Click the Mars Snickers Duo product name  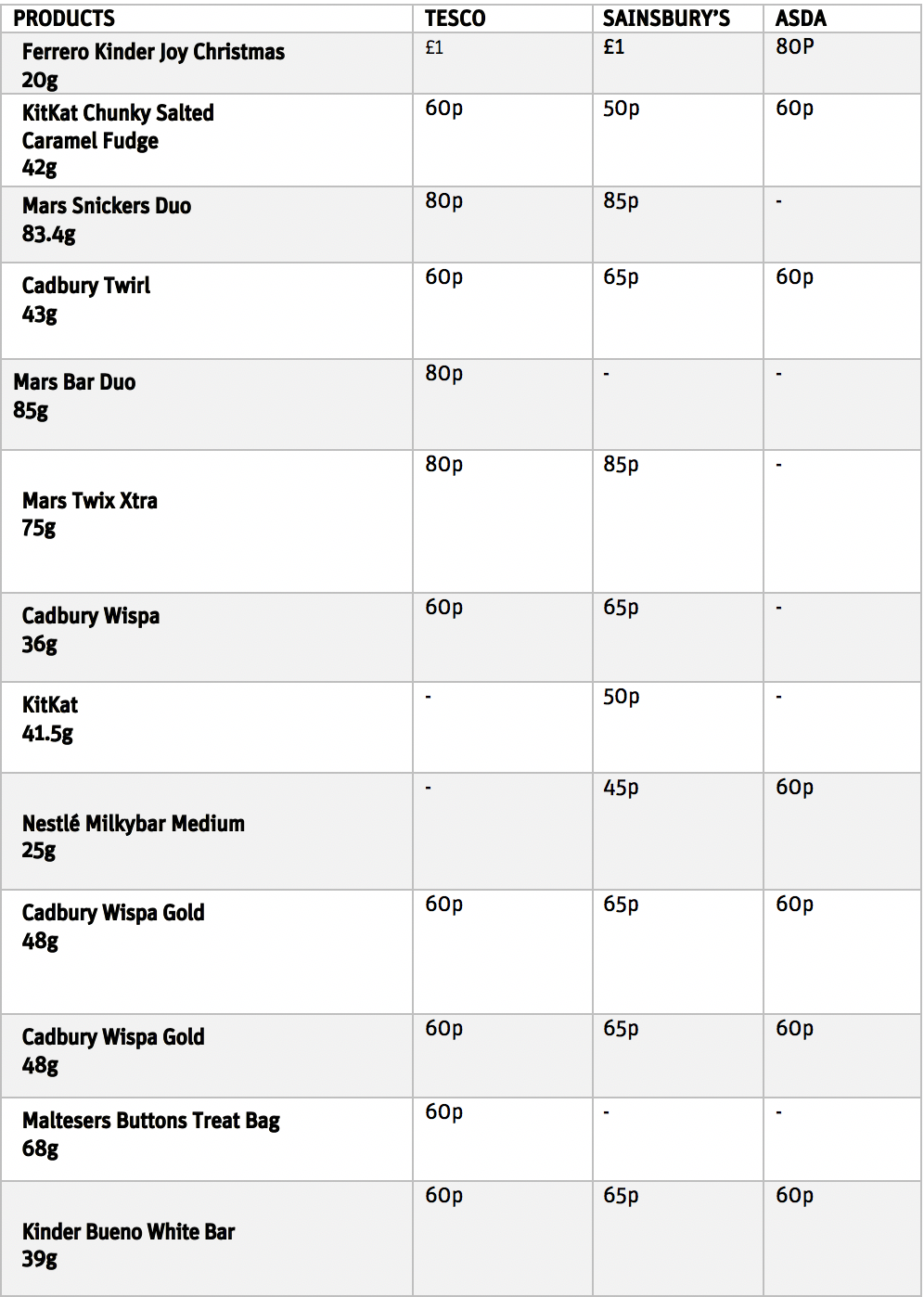click(x=107, y=206)
